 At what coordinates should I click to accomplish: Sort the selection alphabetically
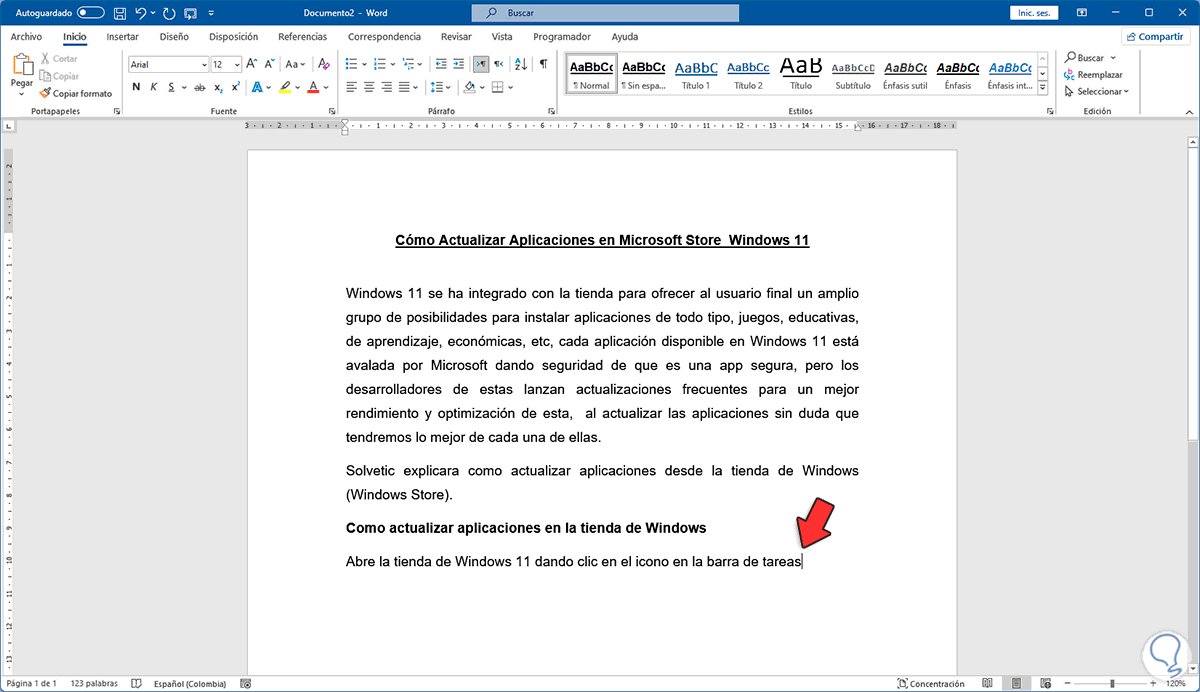tap(520, 64)
